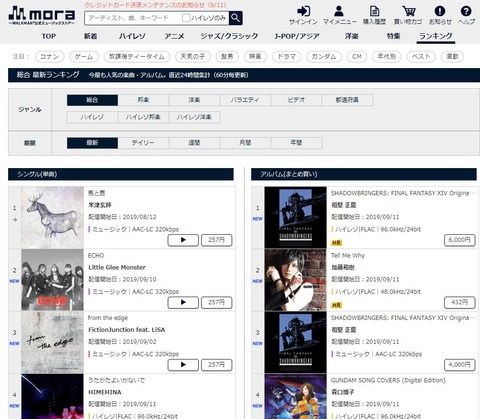
Task: Open the Tell Me Why album cover
Action: pos(296,280)
